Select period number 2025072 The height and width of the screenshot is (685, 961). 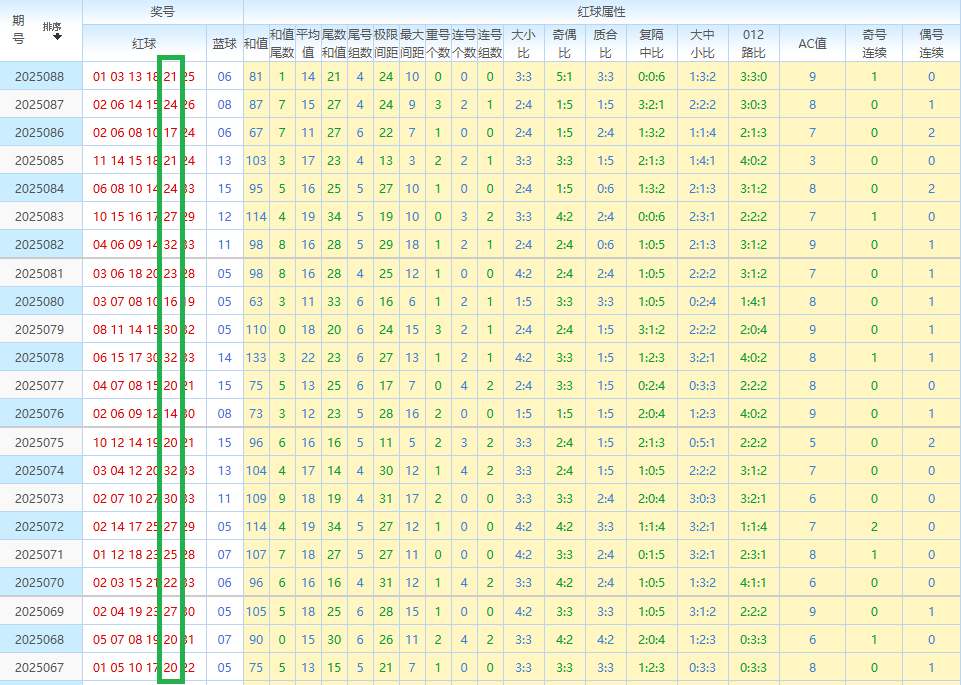pos(39,526)
